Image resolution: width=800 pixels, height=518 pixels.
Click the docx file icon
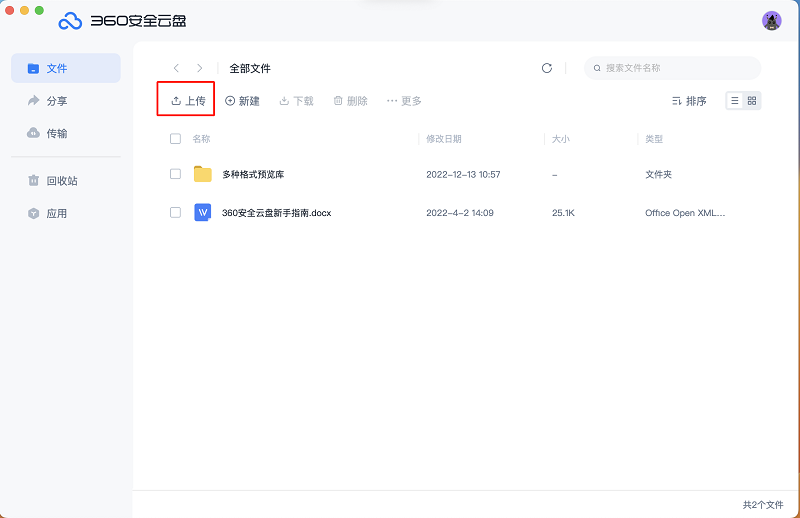(203, 212)
